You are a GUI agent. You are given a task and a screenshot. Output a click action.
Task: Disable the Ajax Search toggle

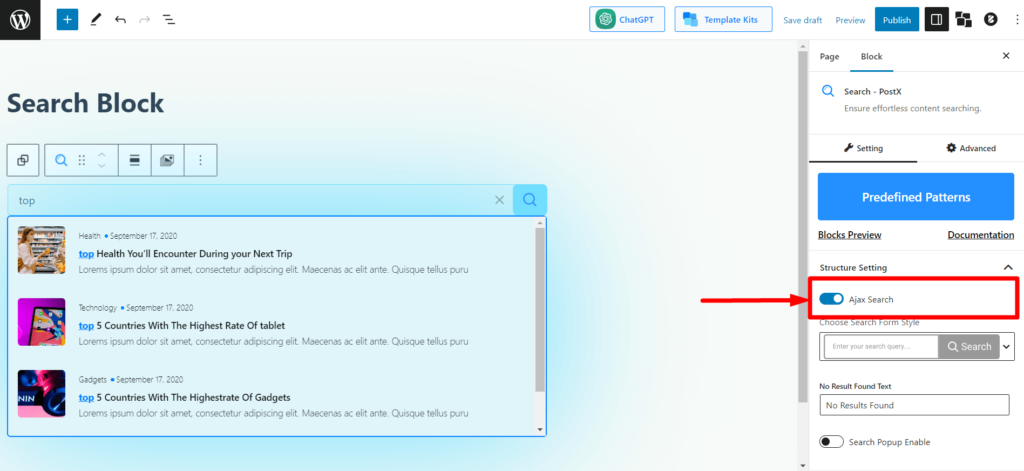(831, 299)
